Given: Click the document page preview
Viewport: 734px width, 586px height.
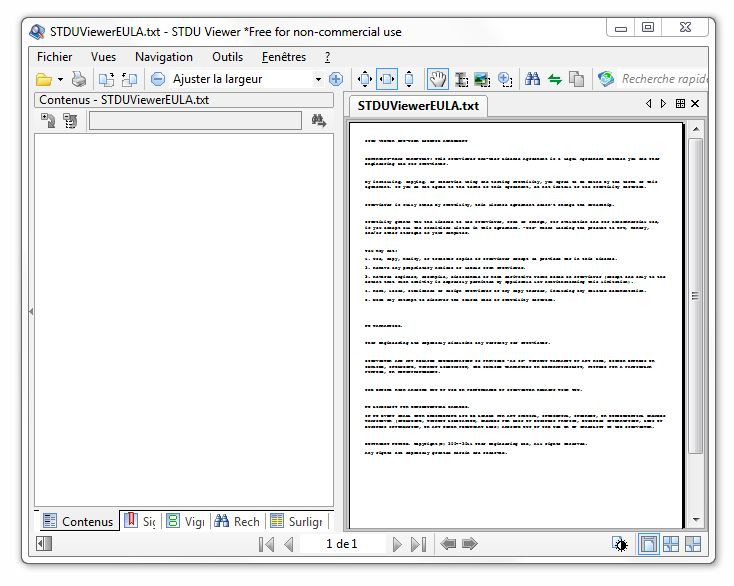Looking at the screenshot, I should 516,325.
